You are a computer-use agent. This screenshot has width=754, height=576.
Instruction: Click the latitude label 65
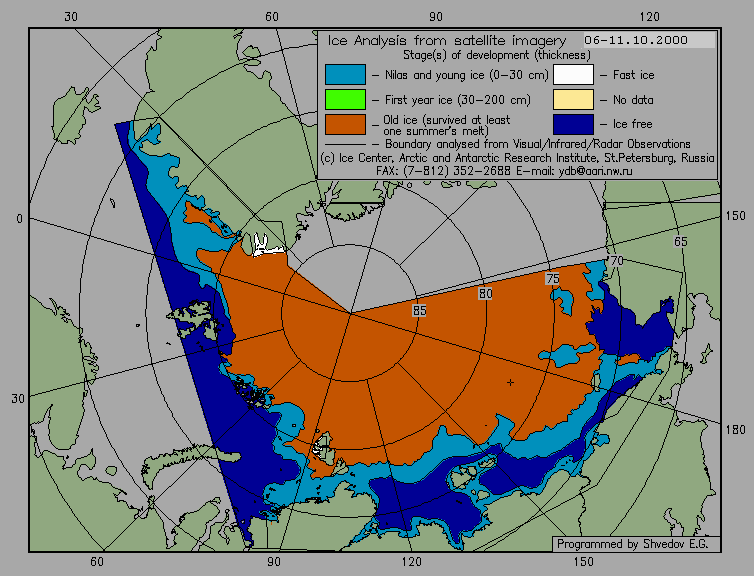tap(680, 241)
